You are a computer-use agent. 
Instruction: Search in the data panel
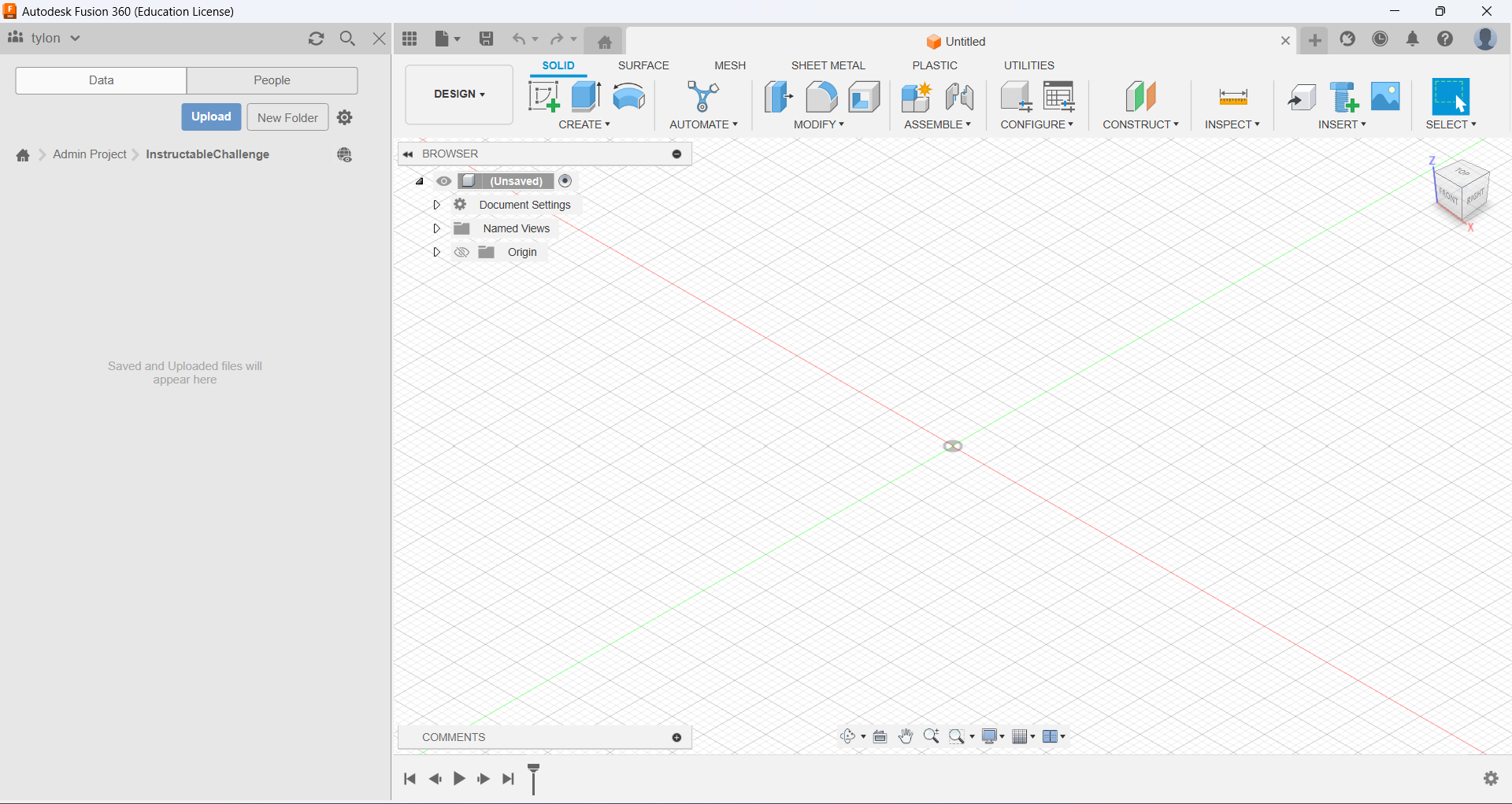[347, 39]
